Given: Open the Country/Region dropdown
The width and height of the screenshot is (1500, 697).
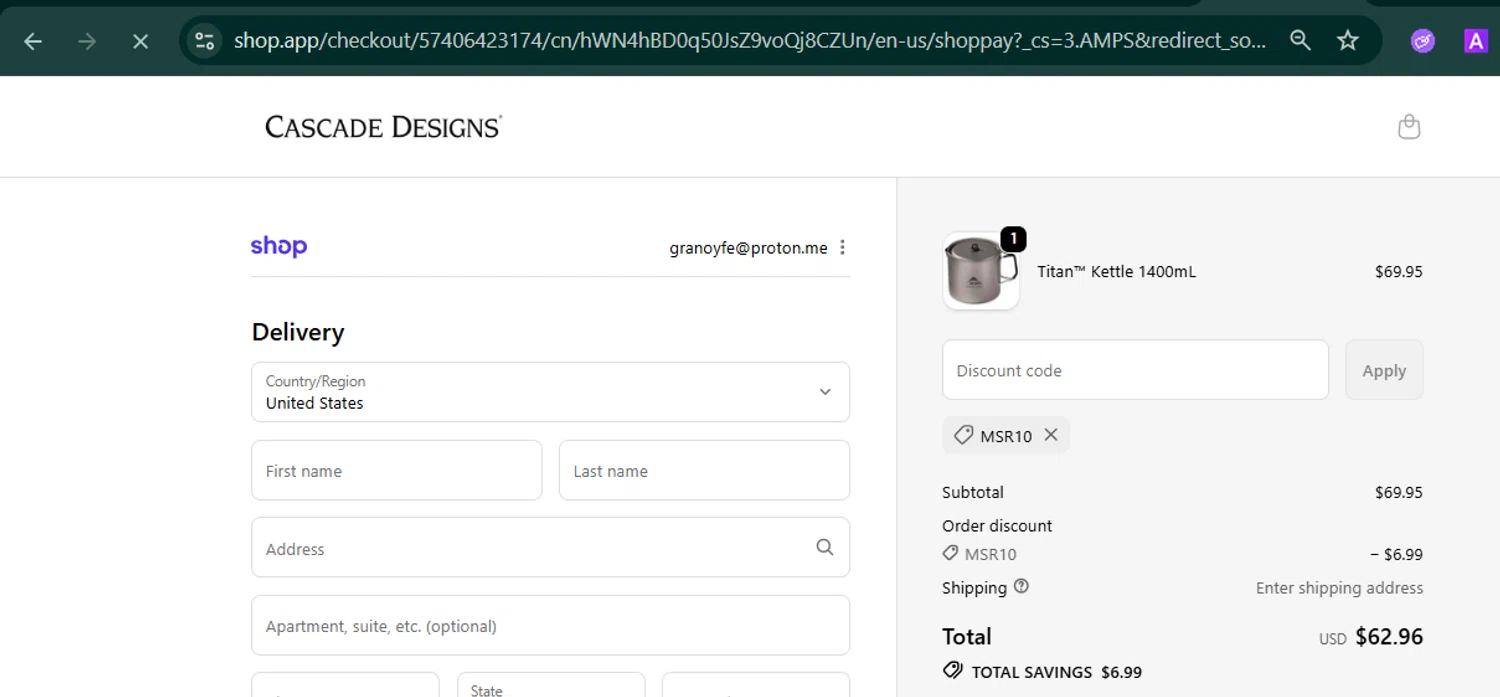Looking at the screenshot, I should tap(550, 392).
